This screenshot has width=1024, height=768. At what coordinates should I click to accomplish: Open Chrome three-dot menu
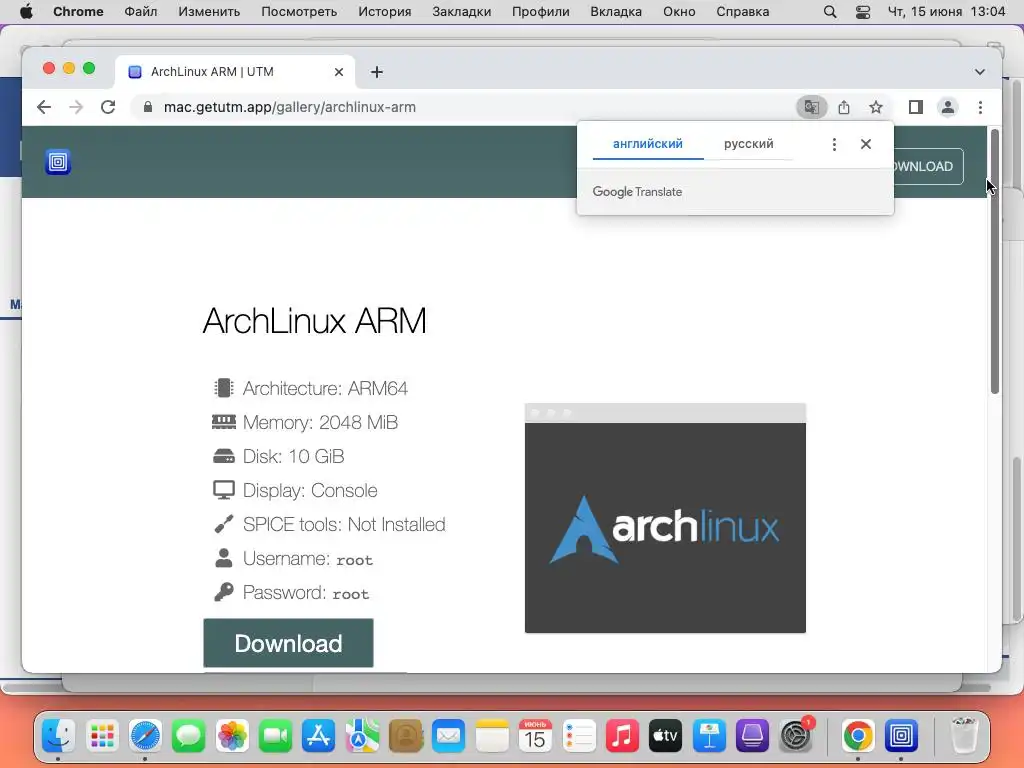pyautogui.click(x=980, y=107)
